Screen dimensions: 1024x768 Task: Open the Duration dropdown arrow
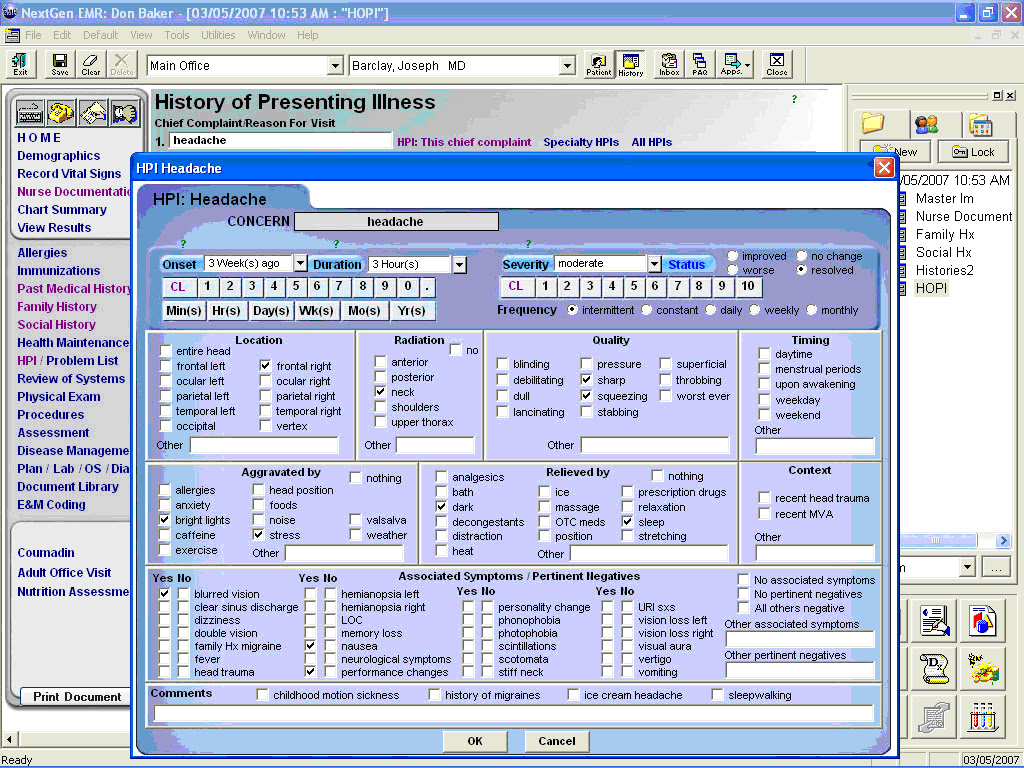[x=460, y=264]
